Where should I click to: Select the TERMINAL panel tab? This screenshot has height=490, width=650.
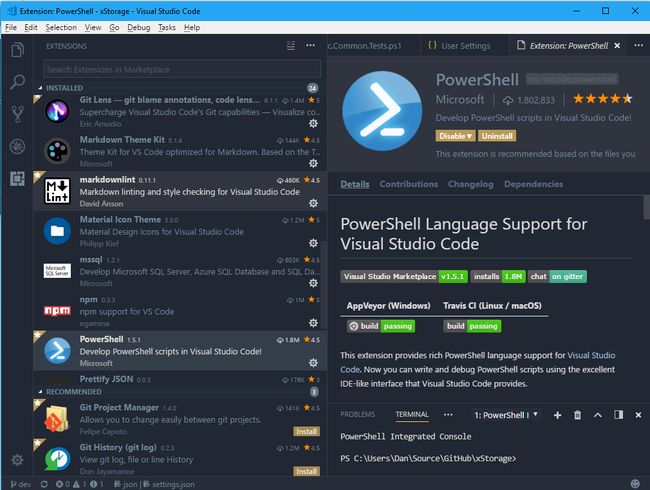412,415
